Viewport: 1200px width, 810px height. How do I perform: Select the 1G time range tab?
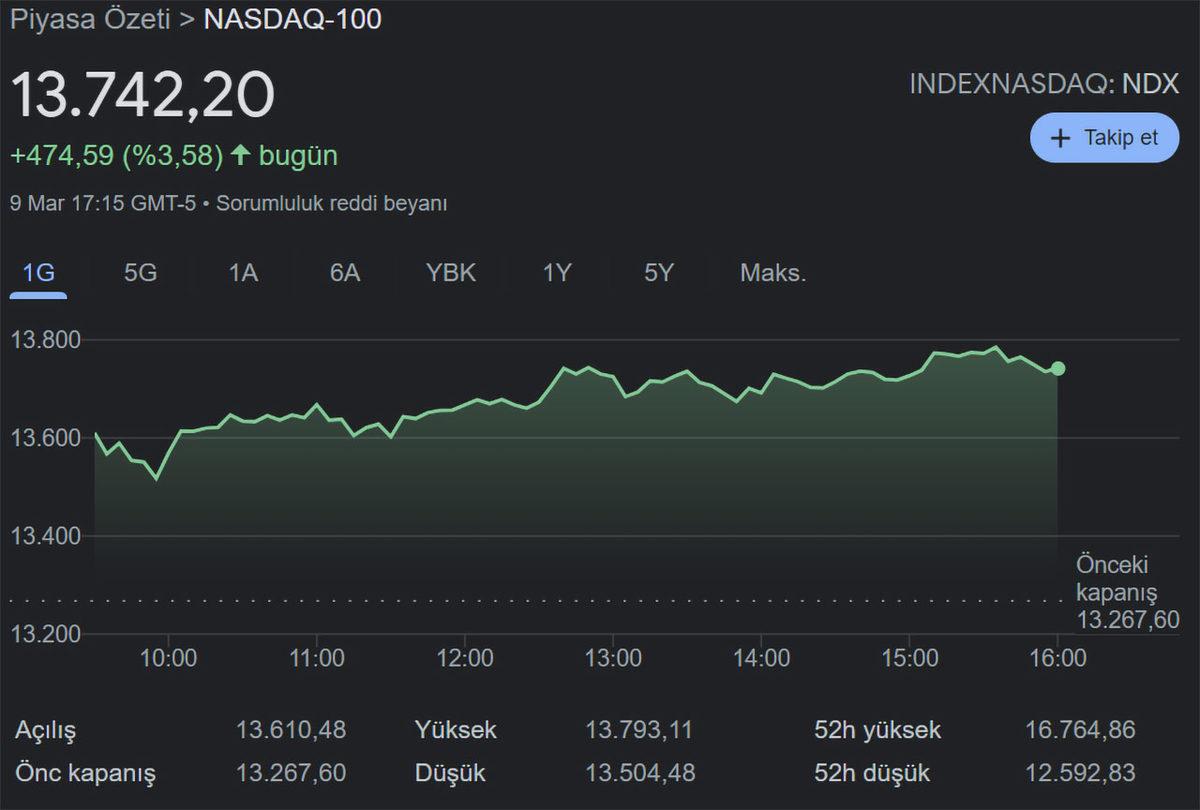[x=38, y=273]
